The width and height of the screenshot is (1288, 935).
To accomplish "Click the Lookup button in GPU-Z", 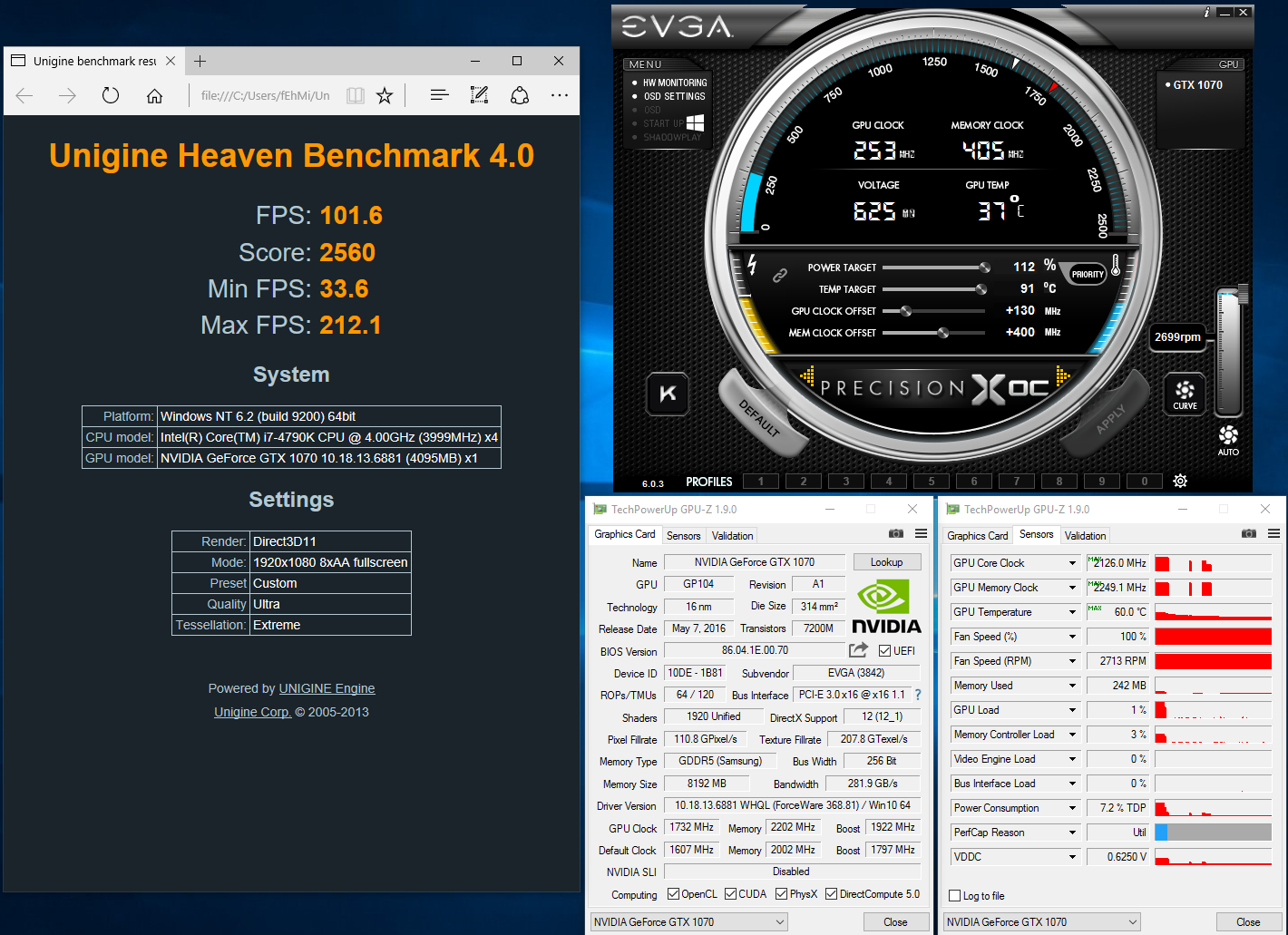I will (886, 562).
